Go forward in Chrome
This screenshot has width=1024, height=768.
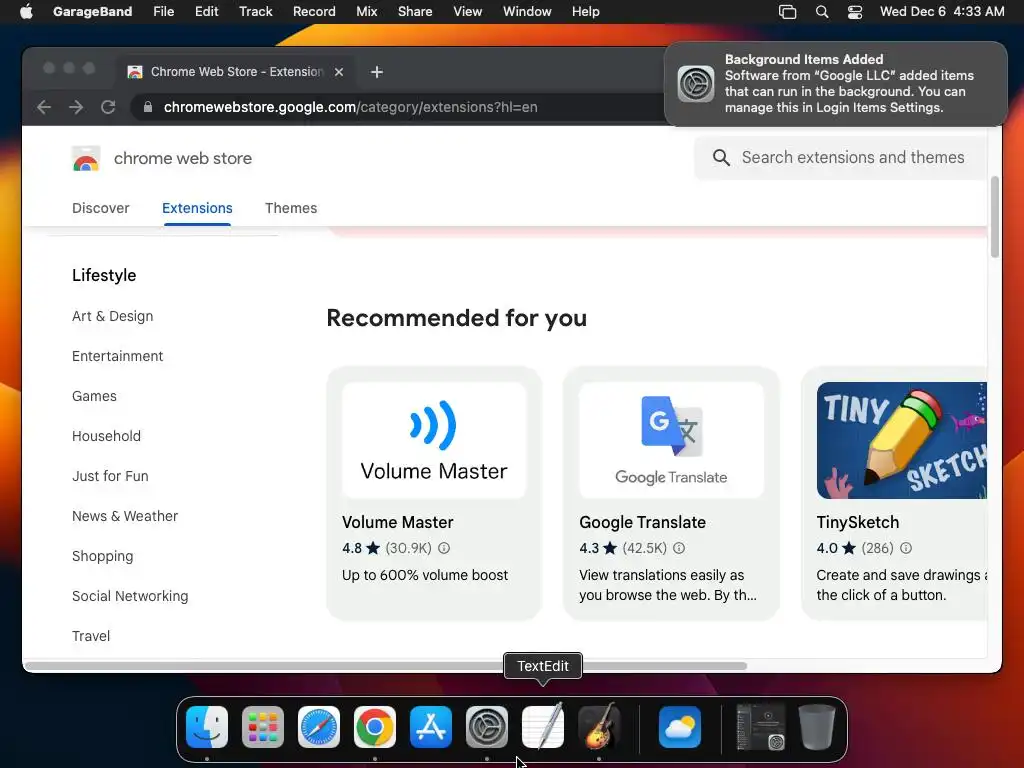click(76, 107)
